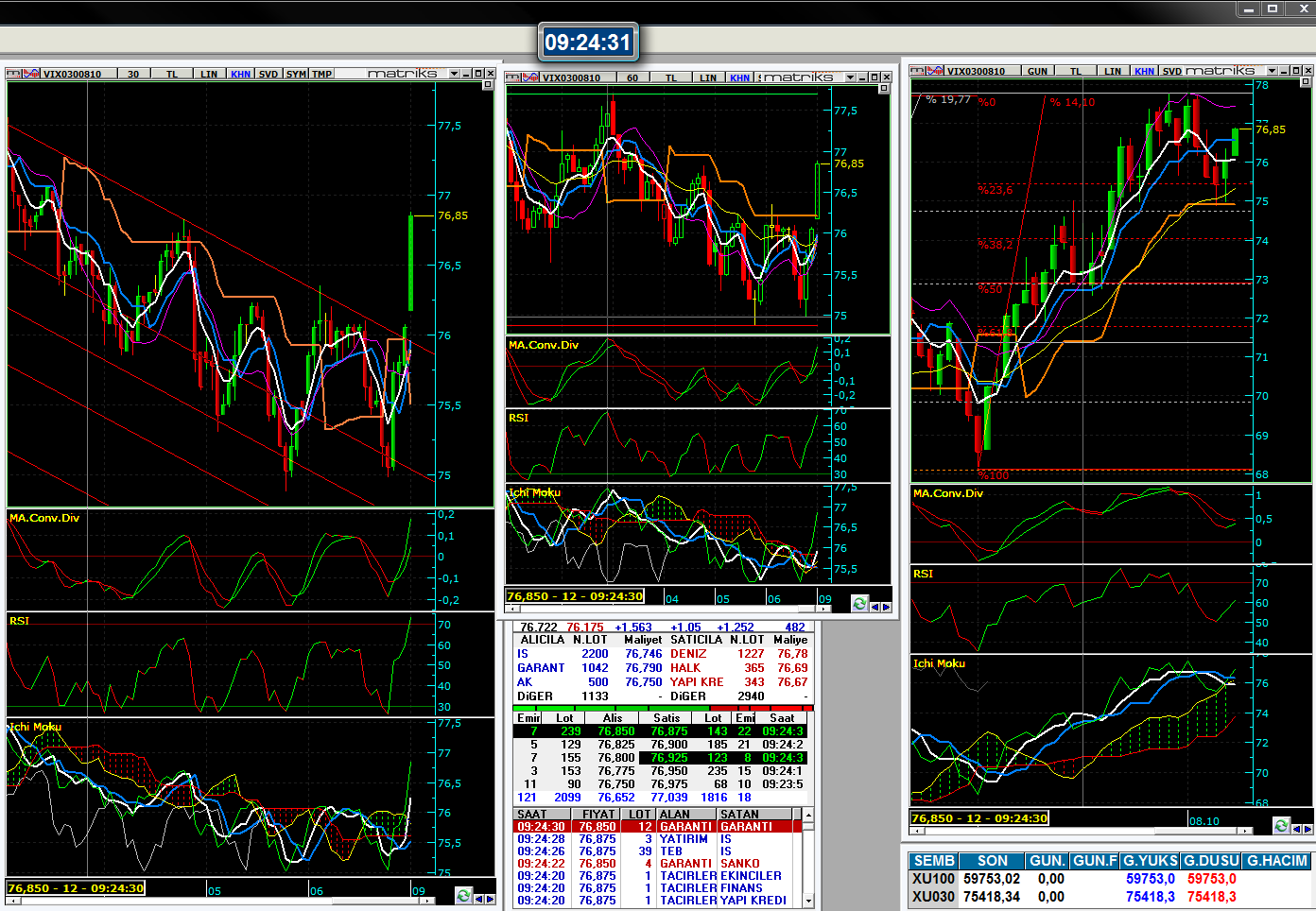Open the period selector showing GUN

1037,71
